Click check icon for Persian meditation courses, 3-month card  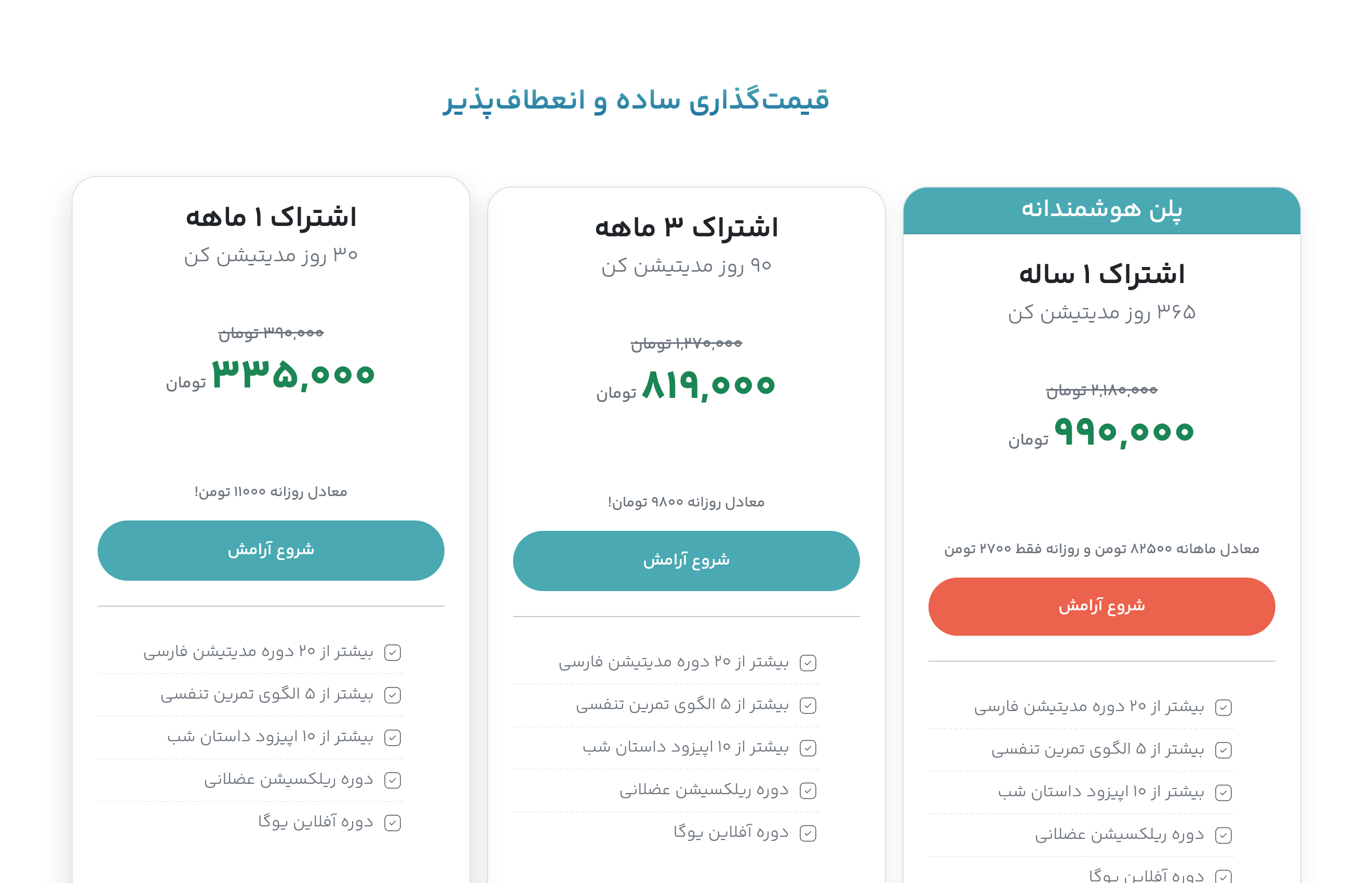click(x=808, y=663)
